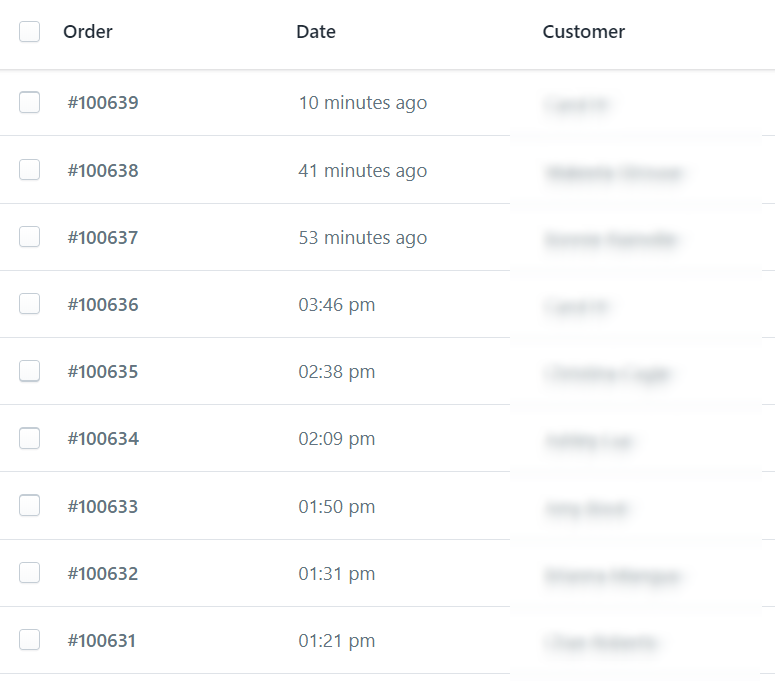This screenshot has height=685, width=775.
Task: Sort by the Order column header
Action: tap(88, 32)
